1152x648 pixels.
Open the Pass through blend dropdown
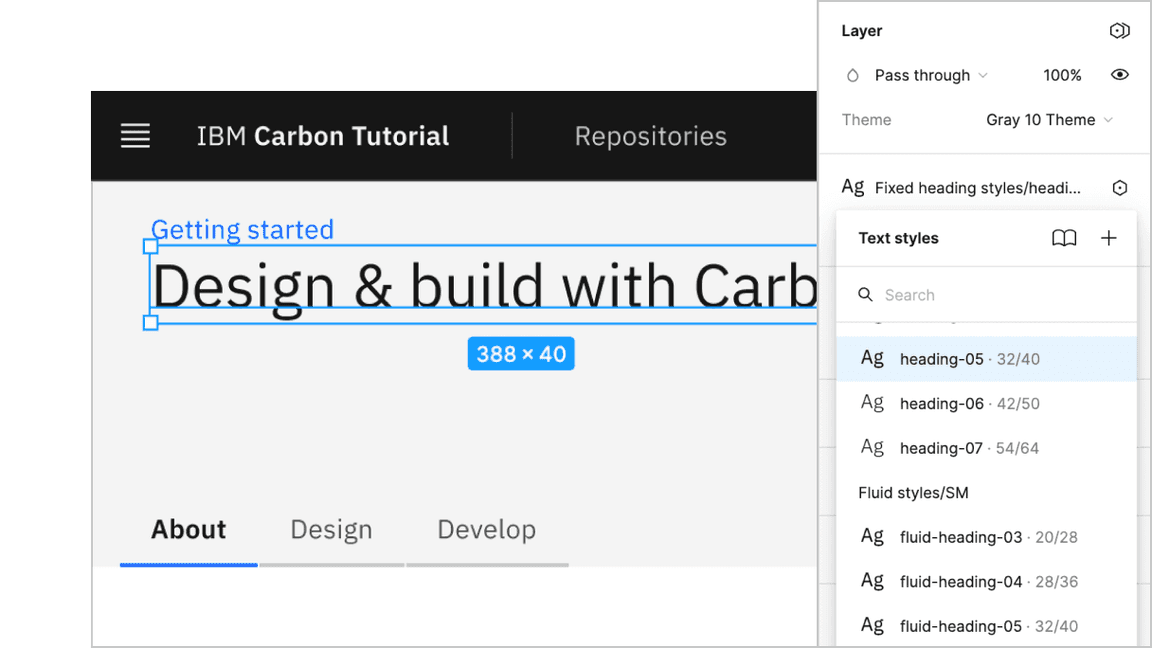tap(930, 75)
